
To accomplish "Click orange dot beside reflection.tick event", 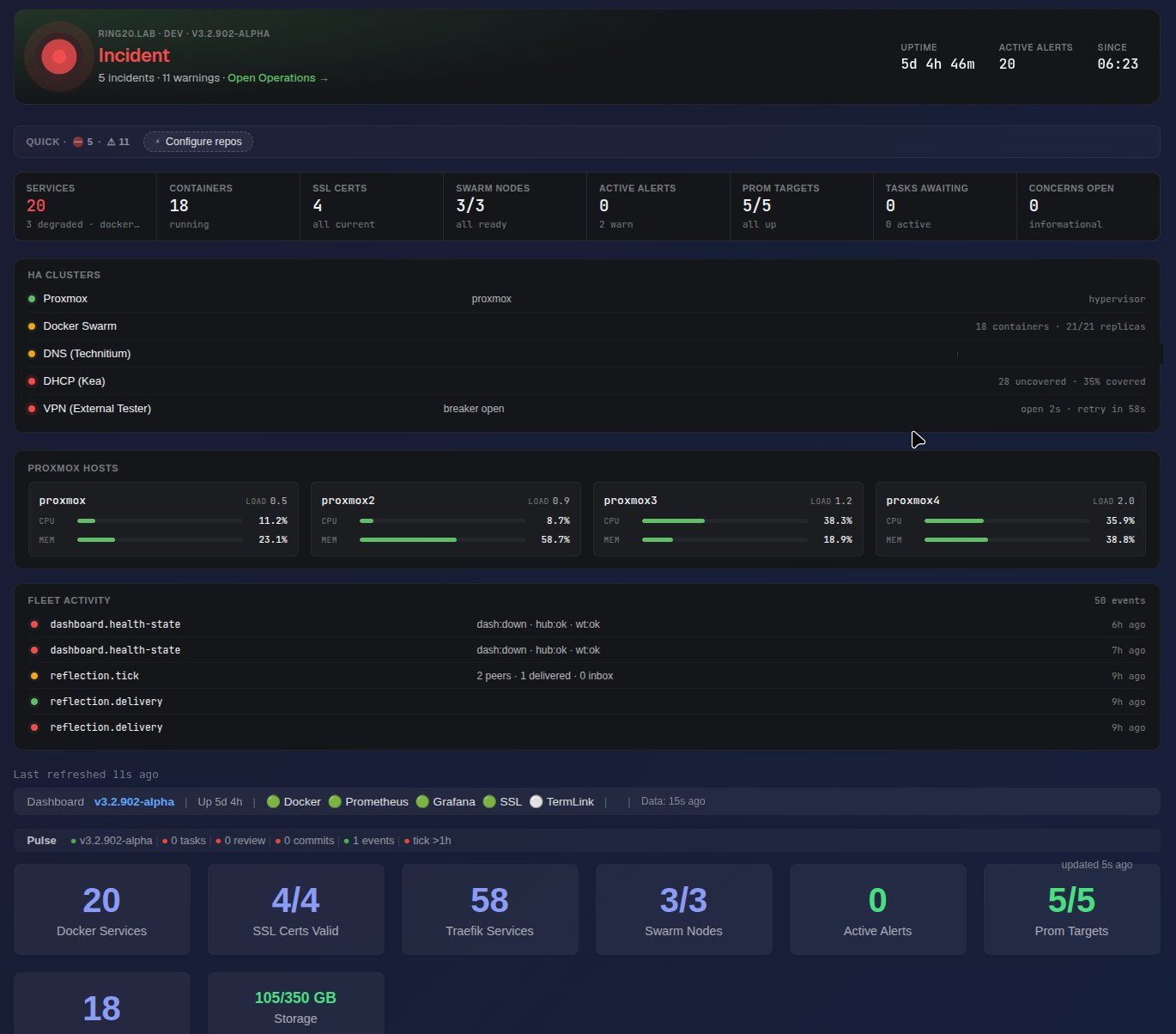I will click(x=34, y=676).
